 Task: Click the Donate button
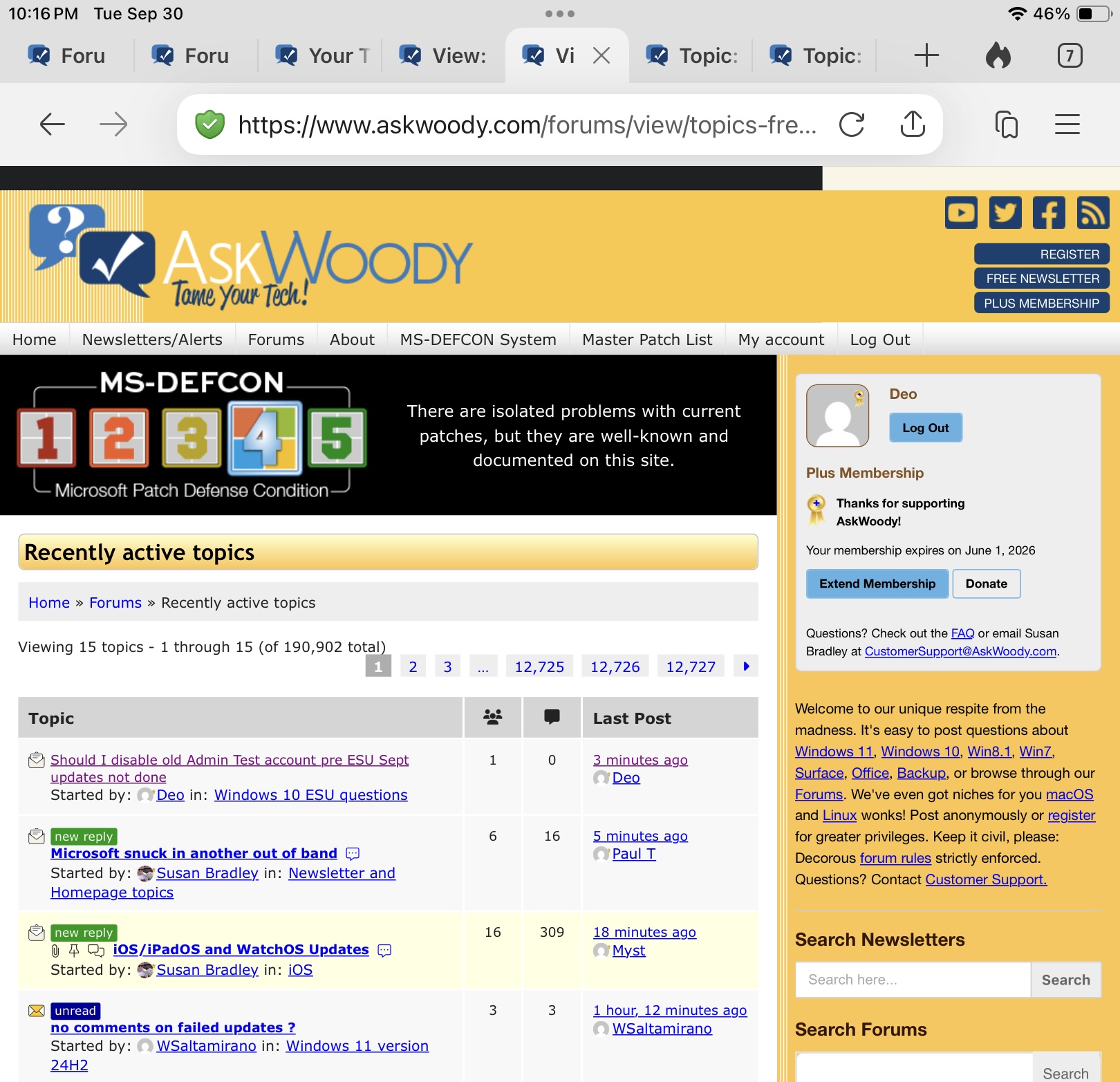click(986, 584)
